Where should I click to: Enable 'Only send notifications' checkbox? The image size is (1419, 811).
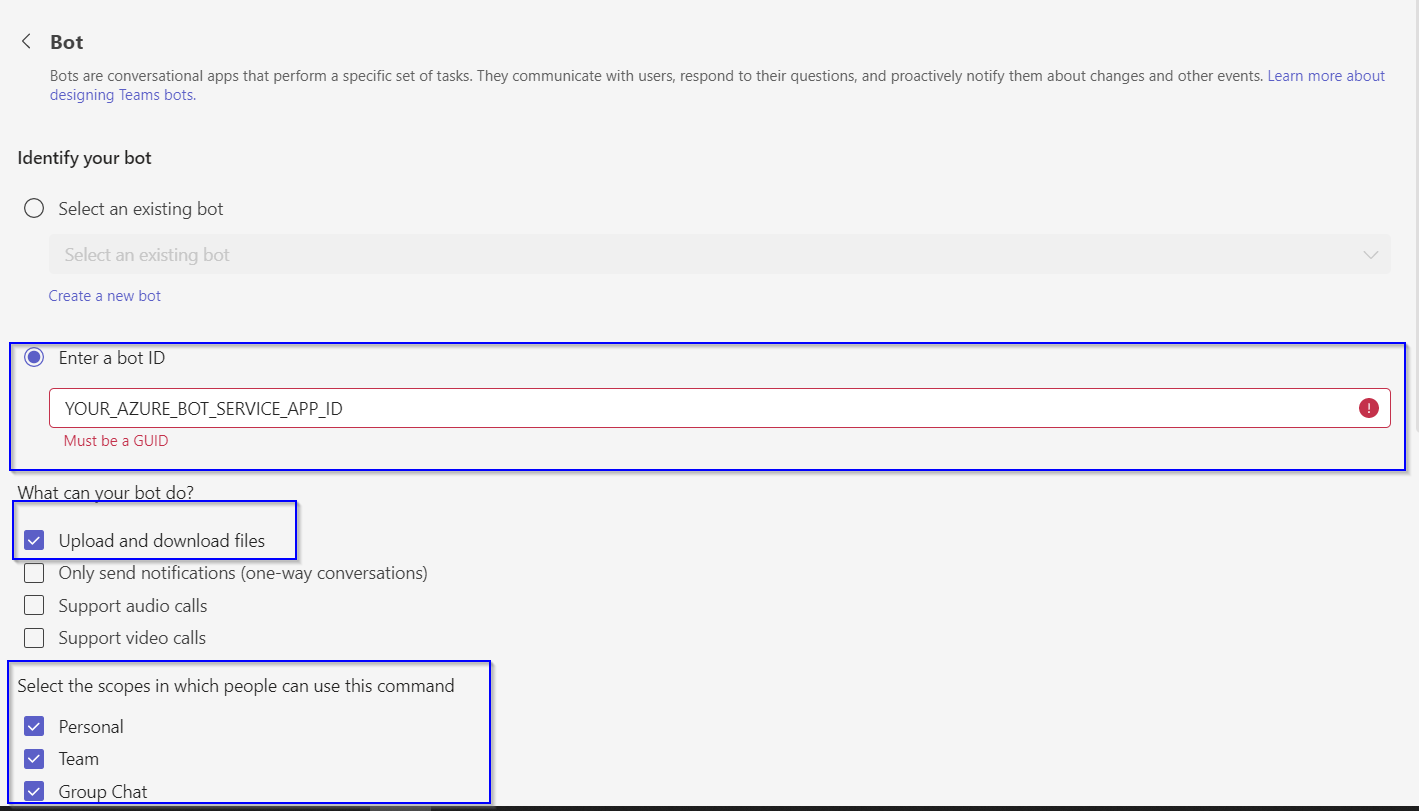pyautogui.click(x=34, y=573)
